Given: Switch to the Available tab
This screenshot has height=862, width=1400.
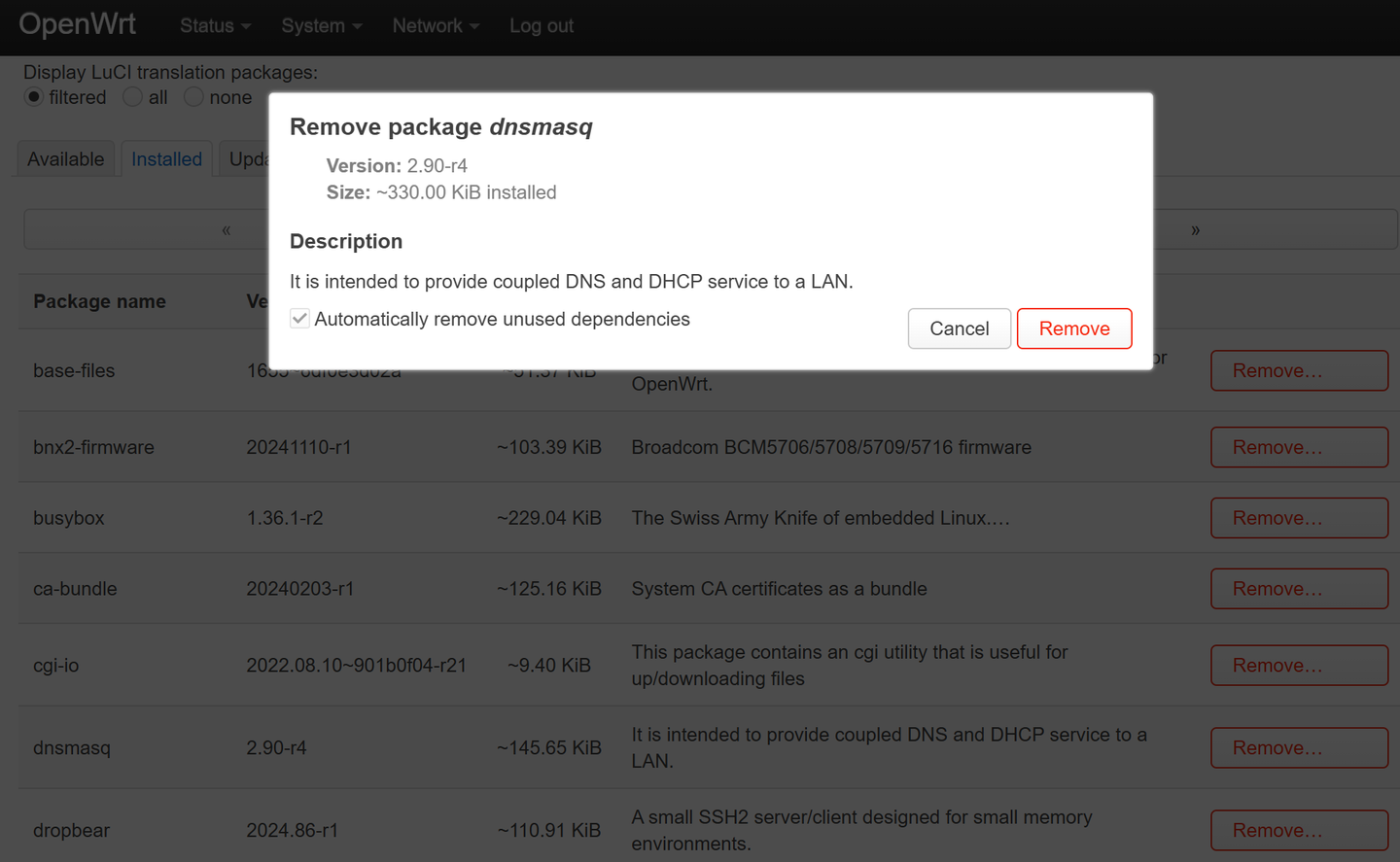Looking at the screenshot, I should [66, 159].
